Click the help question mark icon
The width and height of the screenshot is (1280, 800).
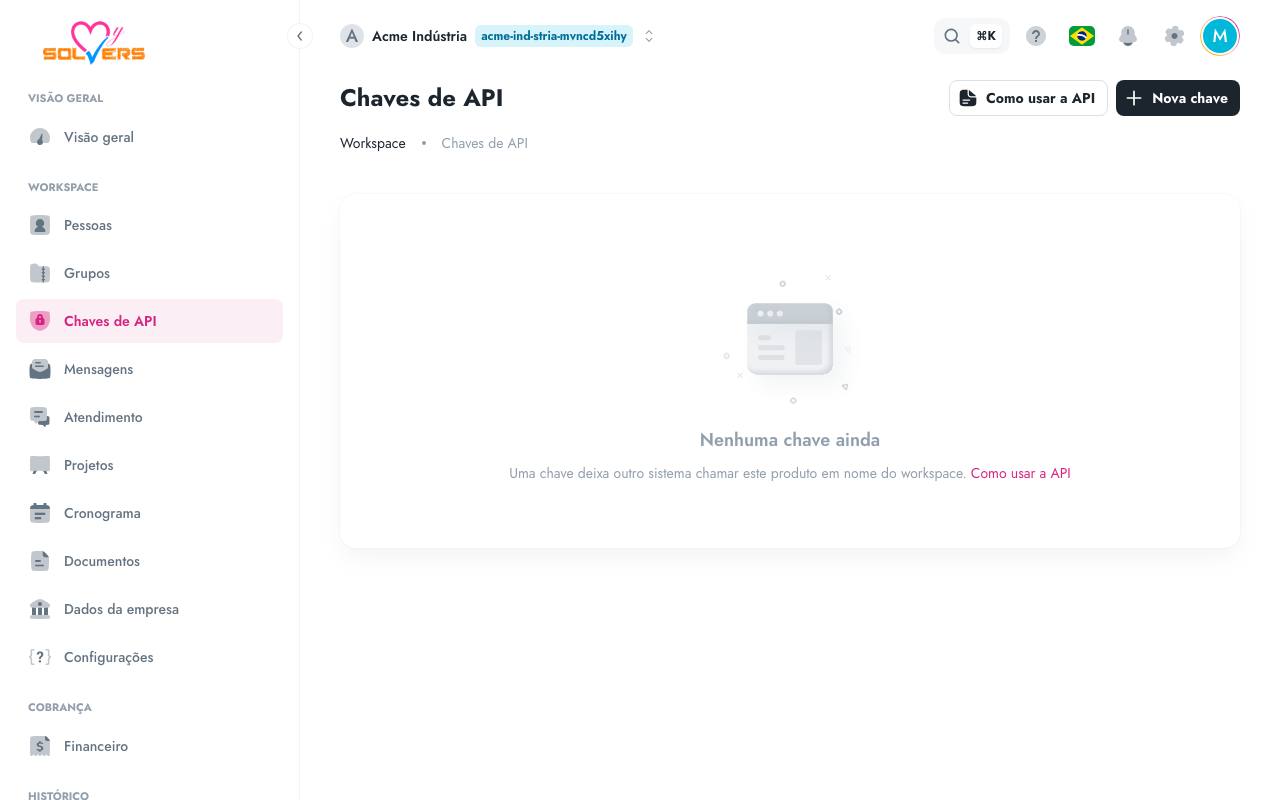point(1036,36)
